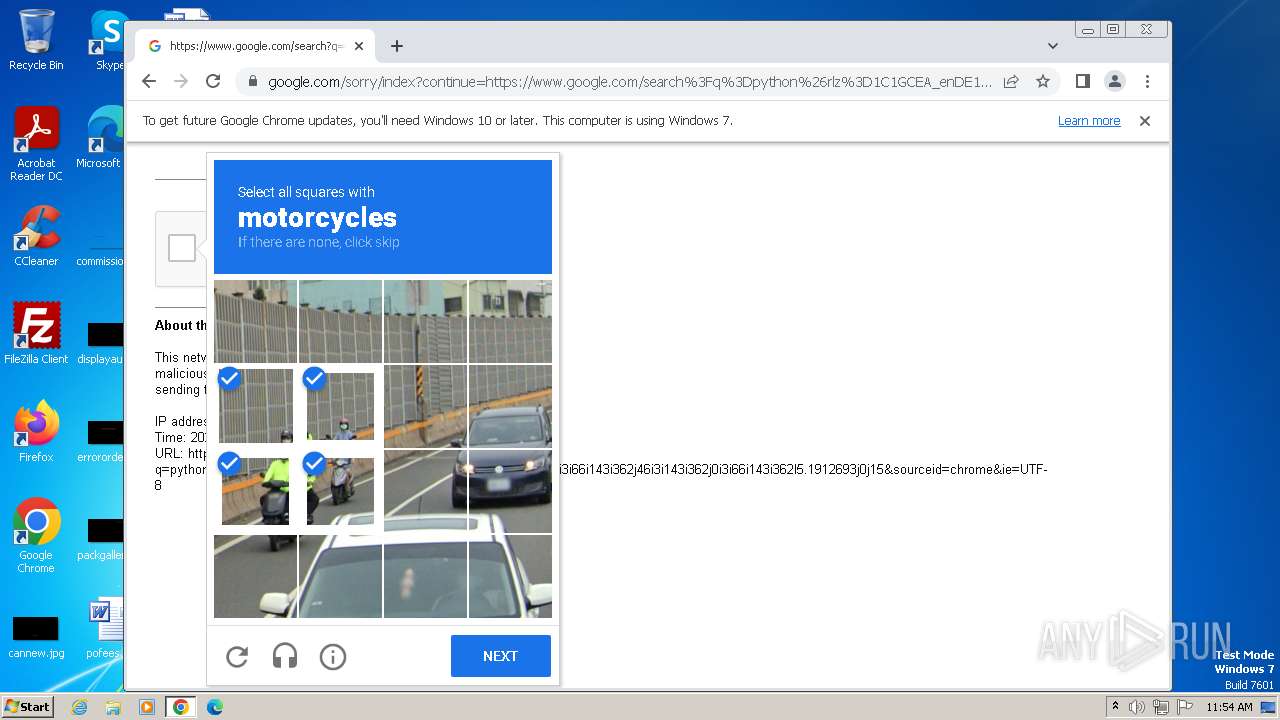Screen dimensions: 1280x720
Task: Open Recycle Bin desktop icon
Action: coord(36,40)
